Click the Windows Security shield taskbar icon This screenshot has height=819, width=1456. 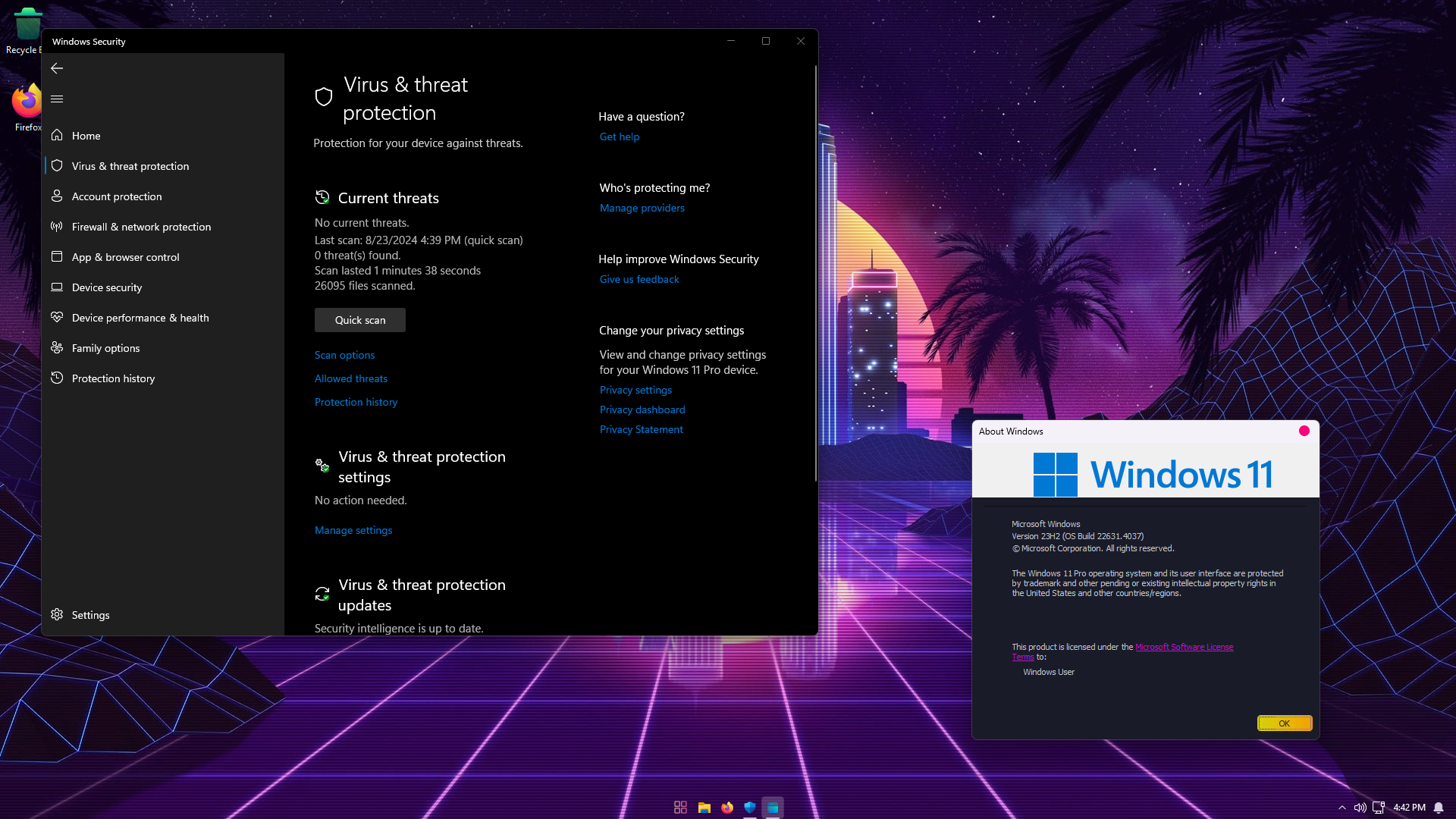[750, 808]
